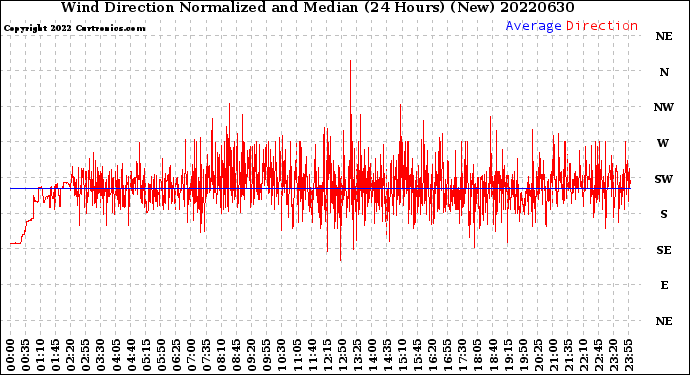Select the 02:20 time axis label
Image resolution: width=690 pixels, height=375 pixels.
point(71,355)
